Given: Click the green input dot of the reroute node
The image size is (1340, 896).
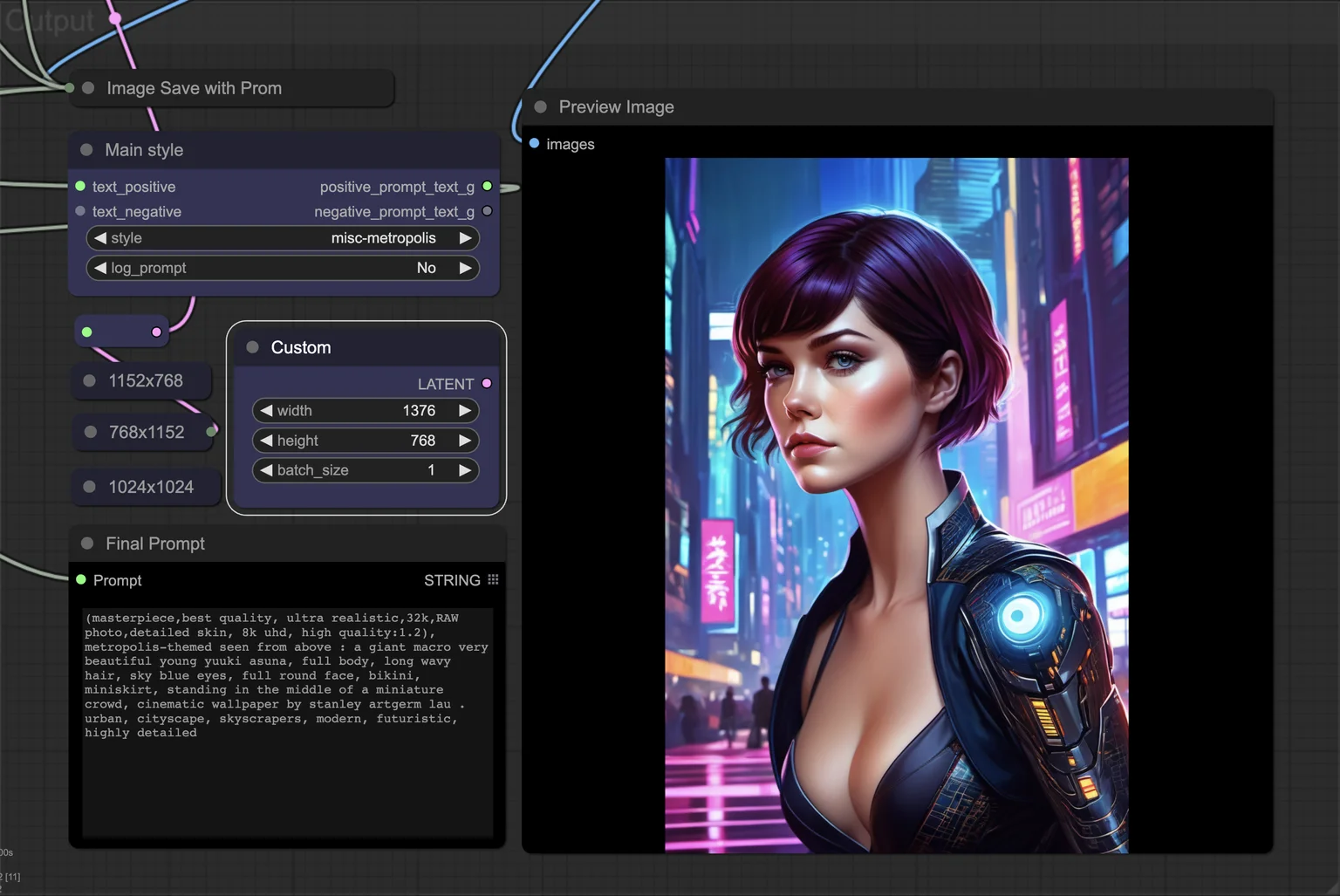Looking at the screenshot, I should coord(86,332).
